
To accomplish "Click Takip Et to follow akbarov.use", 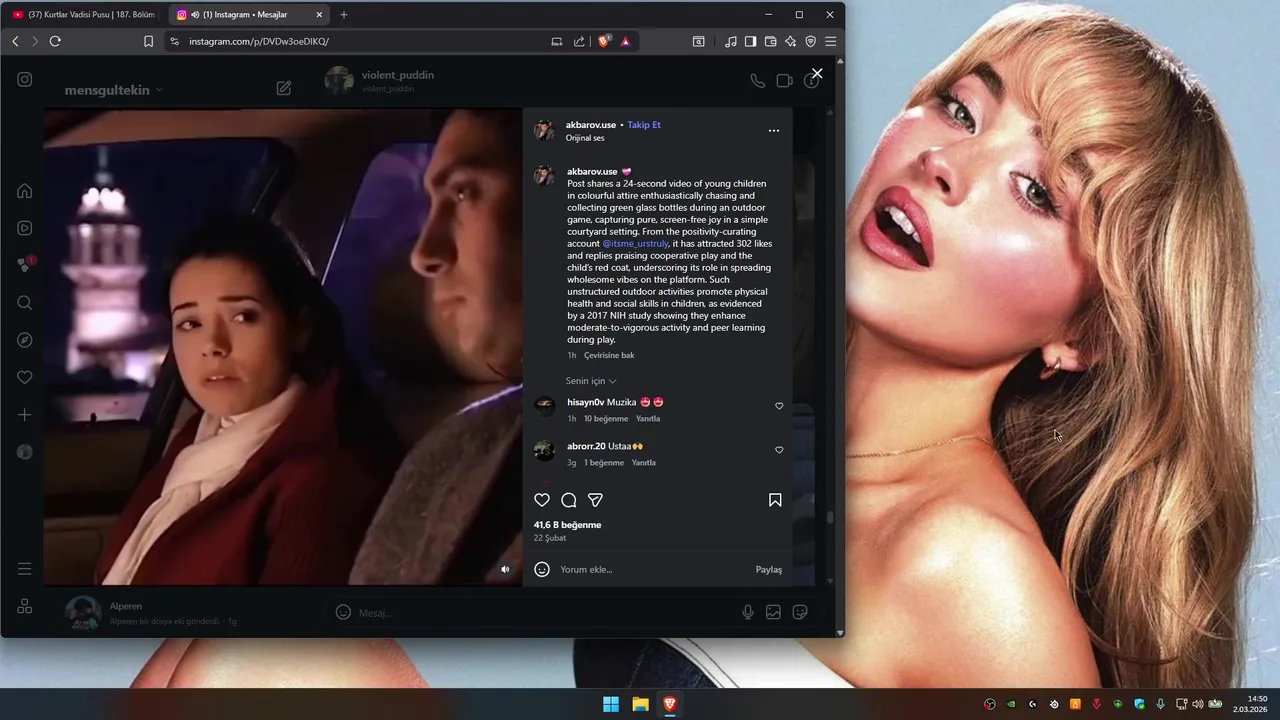I will click(x=644, y=125).
